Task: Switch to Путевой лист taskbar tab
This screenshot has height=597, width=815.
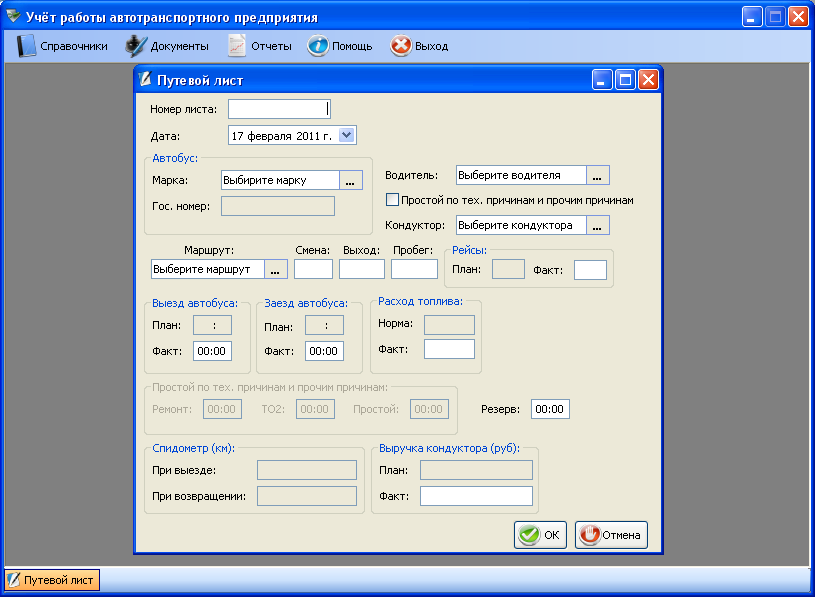Action: click(52, 580)
